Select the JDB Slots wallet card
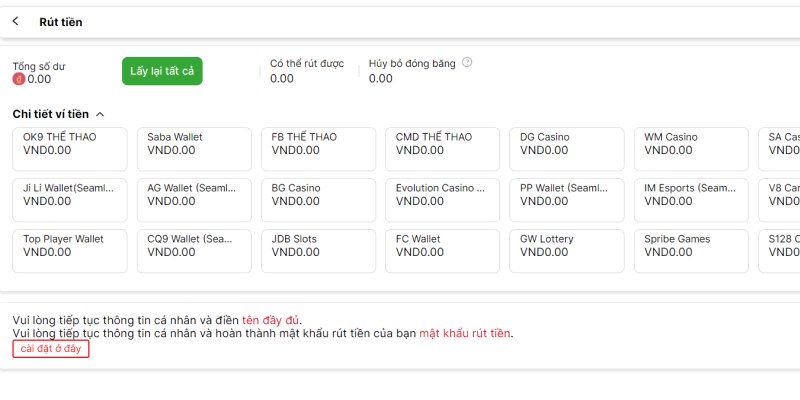The width and height of the screenshot is (800, 400). tap(317, 250)
